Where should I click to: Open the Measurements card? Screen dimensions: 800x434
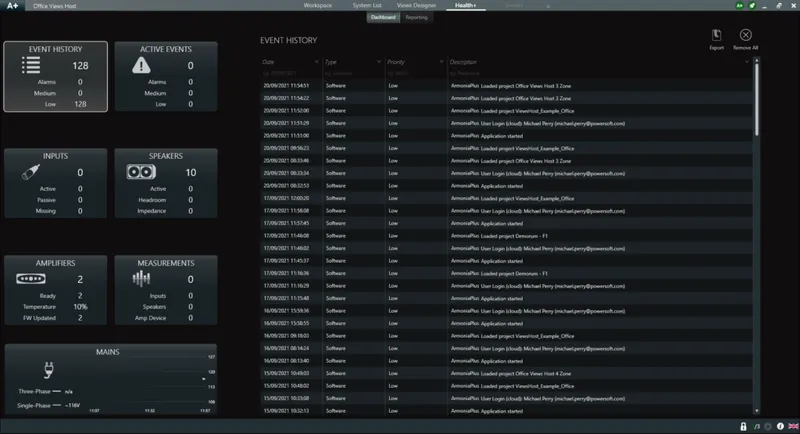(x=166, y=290)
